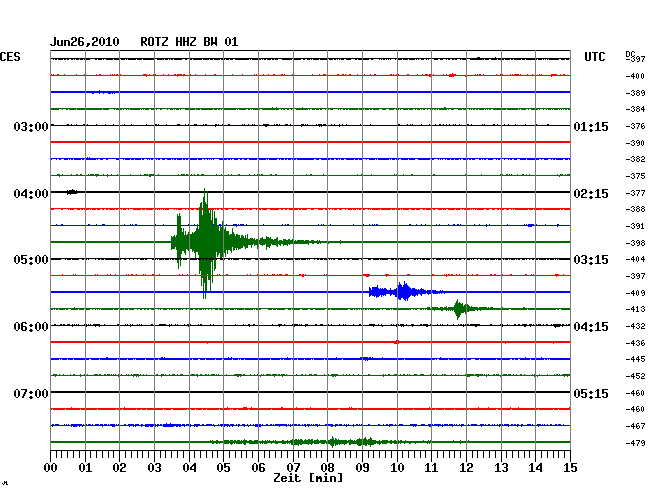The height and width of the screenshot is (494, 650).
Task: Click minute 11 on the time axis
Action: pyautogui.click(x=431, y=467)
